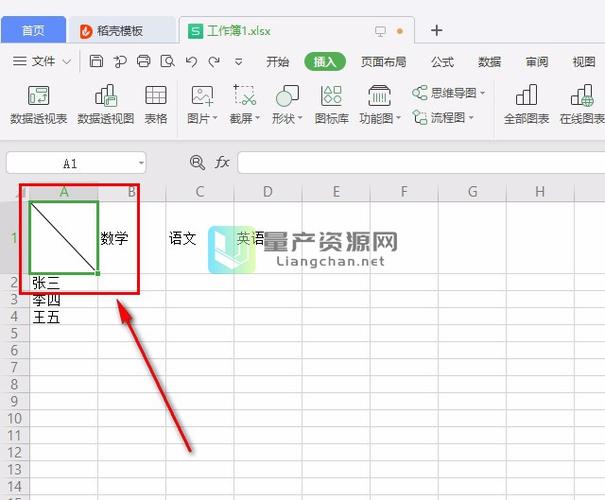Select row 5 header
Viewport: 605px width, 500px height.
14,333
